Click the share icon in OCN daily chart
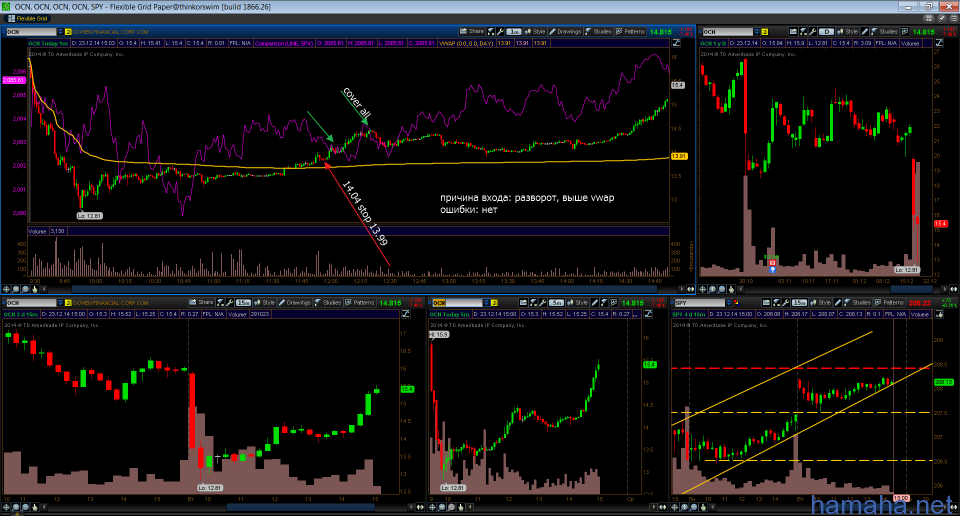The image size is (960, 516). 793,31
